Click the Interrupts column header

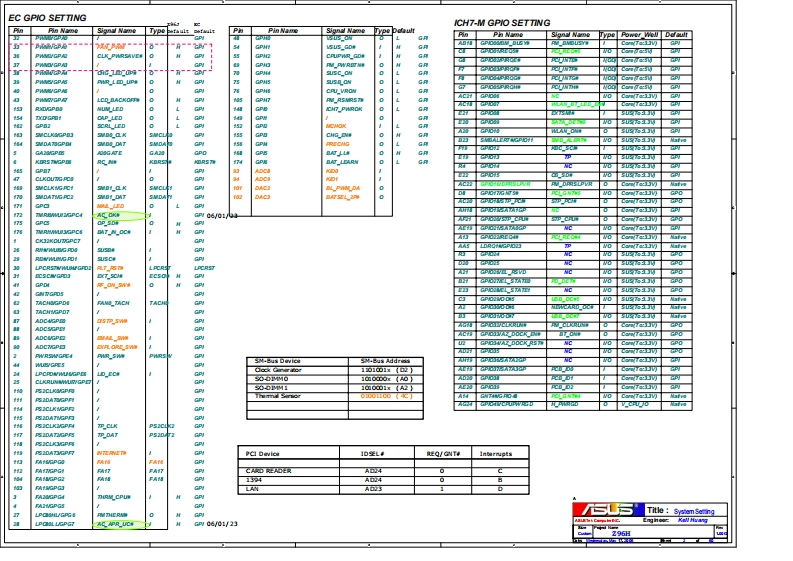coord(496,454)
